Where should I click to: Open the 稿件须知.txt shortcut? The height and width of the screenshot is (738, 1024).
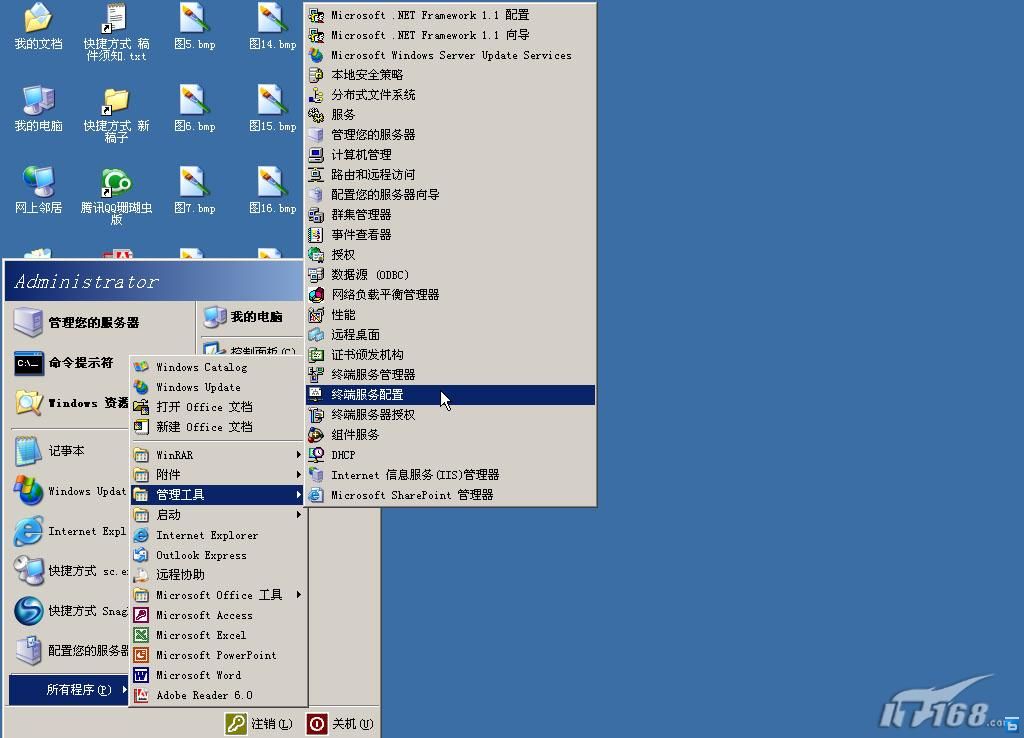[115, 25]
